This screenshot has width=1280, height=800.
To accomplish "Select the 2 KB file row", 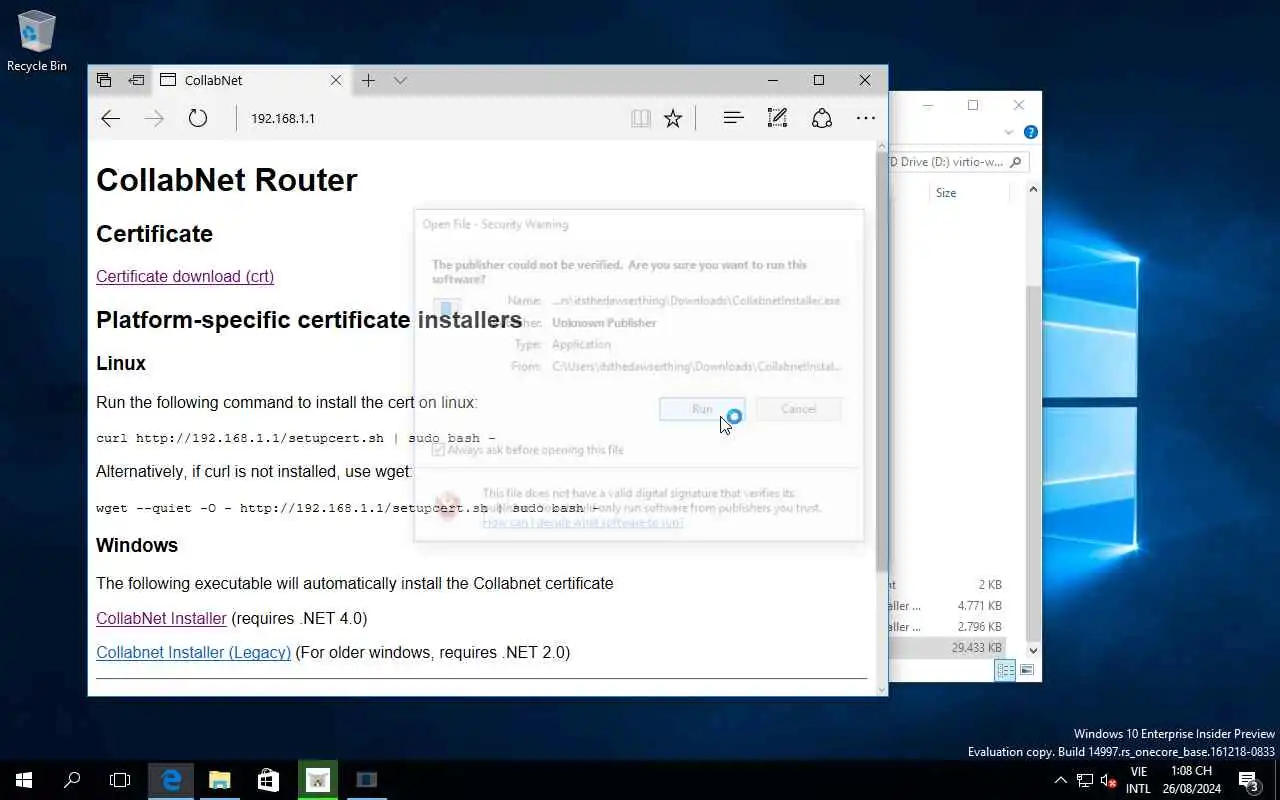I will pyautogui.click(x=947, y=585).
